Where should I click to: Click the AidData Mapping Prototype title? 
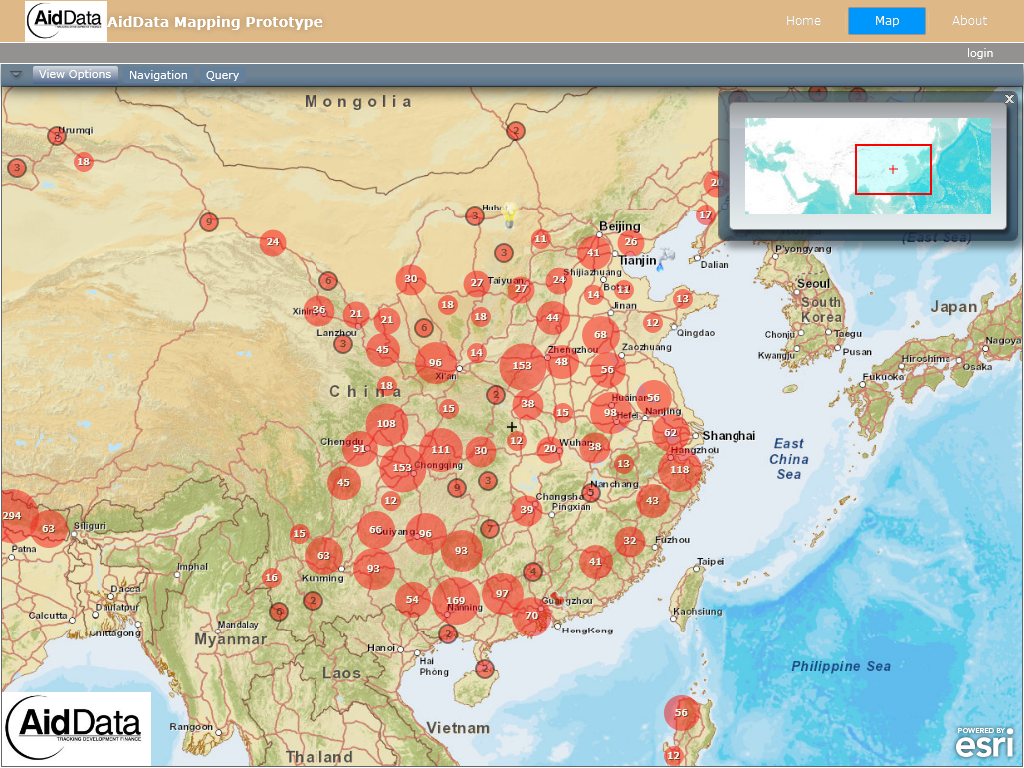click(216, 22)
